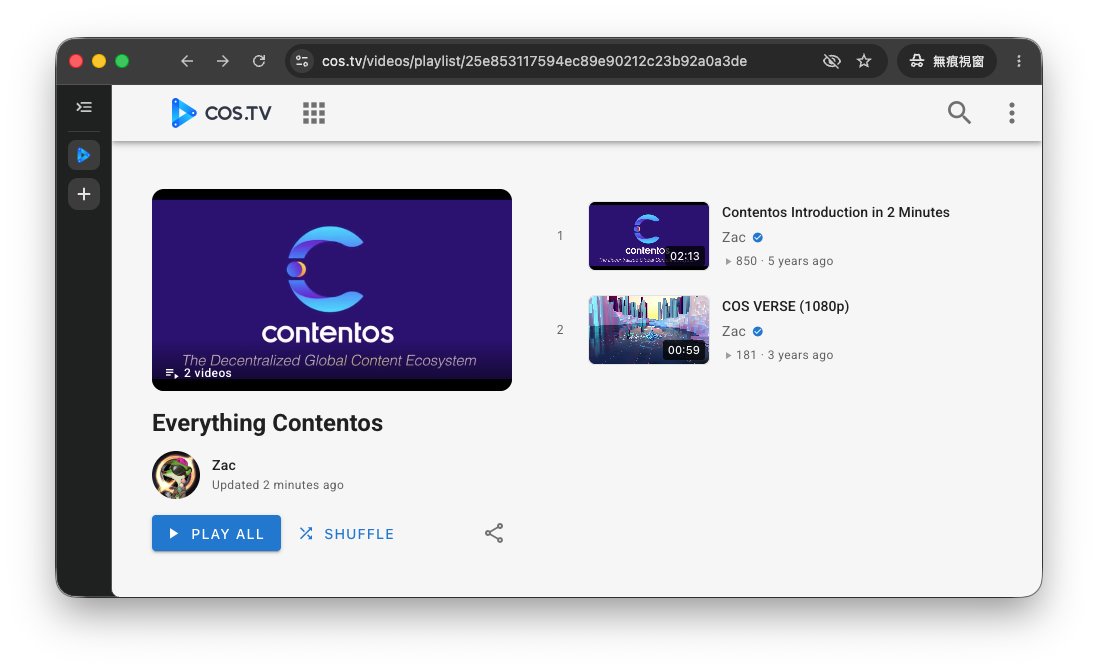The width and height of the screenshot is (1098, 671).
Task: Open the Contentos Introduction video thumbnail
Action: [648, 236]
